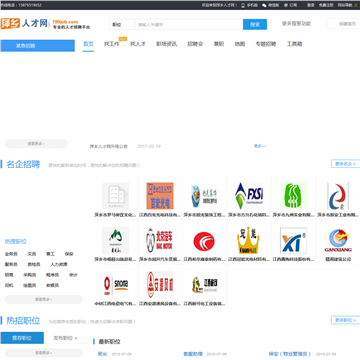360x360 pixels.
Task: Select the 首页 home tab
Action: [x=88, y=44]
